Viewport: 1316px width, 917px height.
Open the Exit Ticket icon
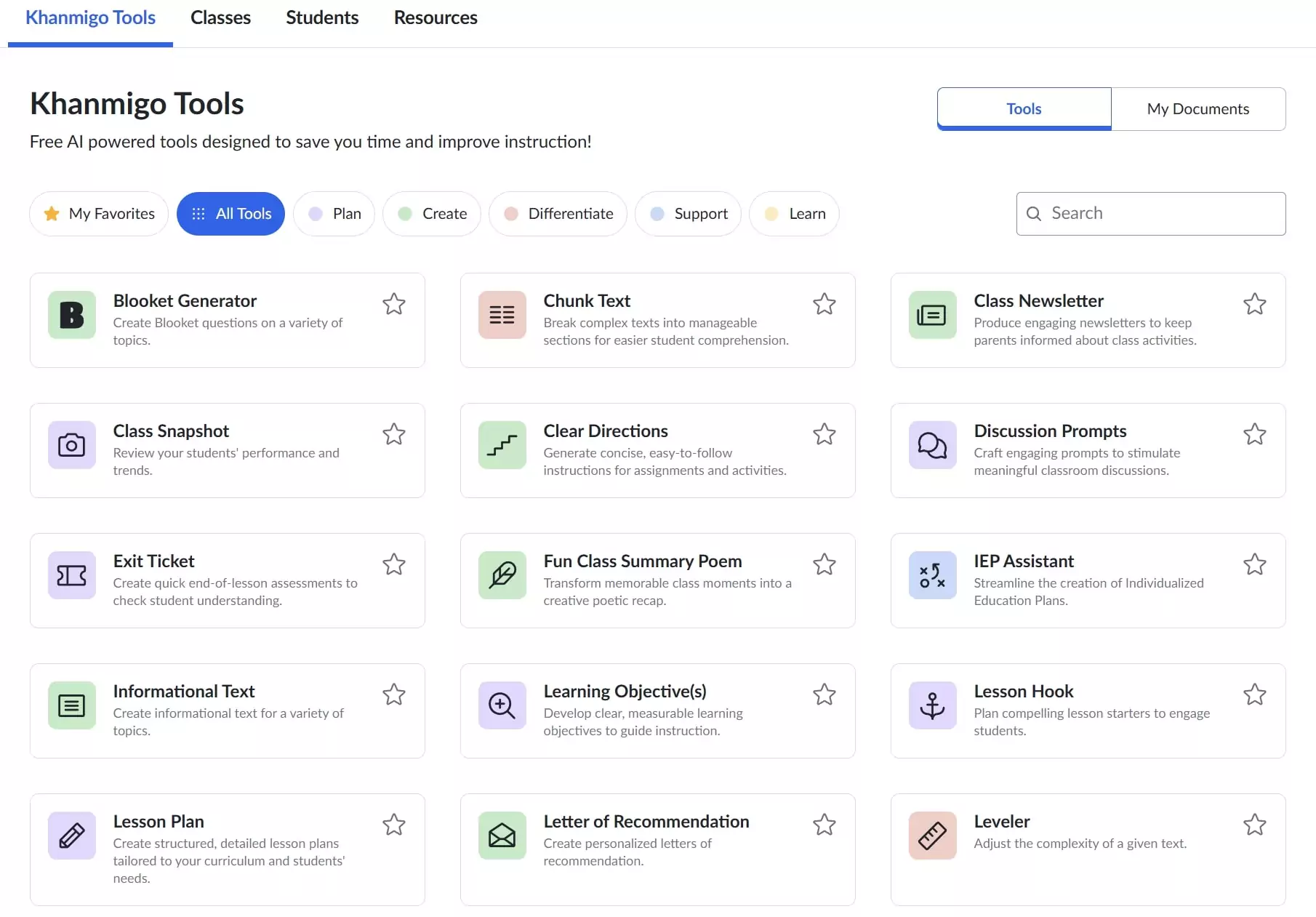pyautogui.click(x=71, y=575)
